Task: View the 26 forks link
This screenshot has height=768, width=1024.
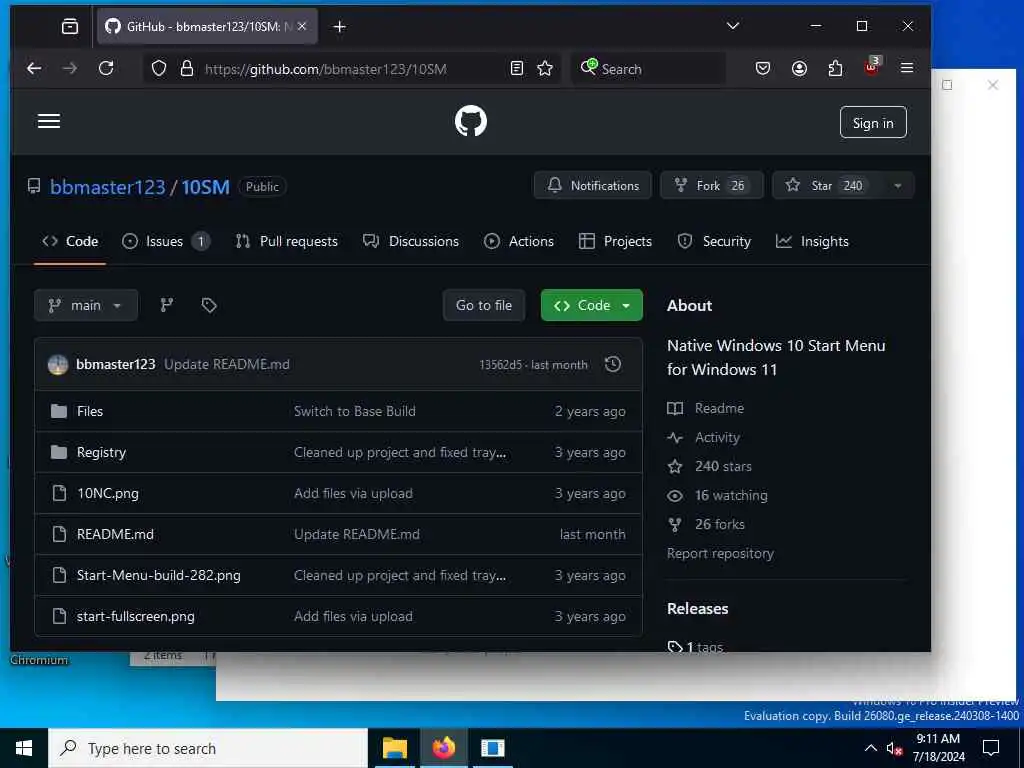Action: (x=706, y=524)
